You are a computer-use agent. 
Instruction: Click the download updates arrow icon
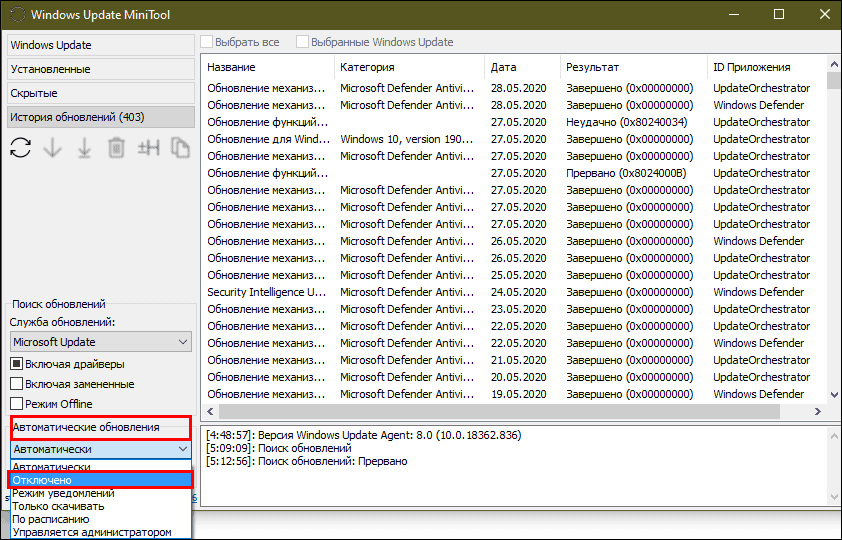(52, 148)
